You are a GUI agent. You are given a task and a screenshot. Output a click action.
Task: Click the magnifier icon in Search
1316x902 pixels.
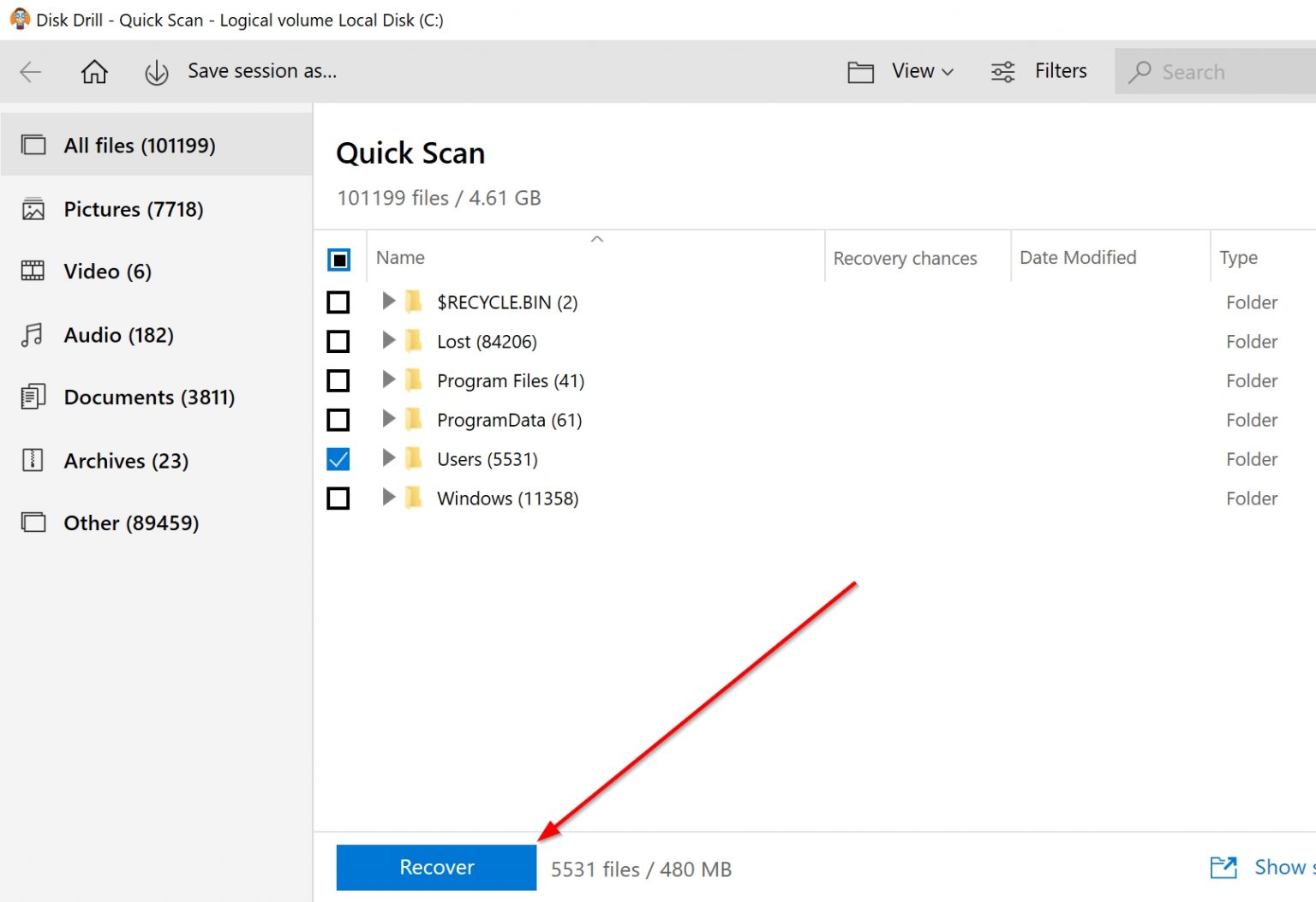[x=1141, y=71]
